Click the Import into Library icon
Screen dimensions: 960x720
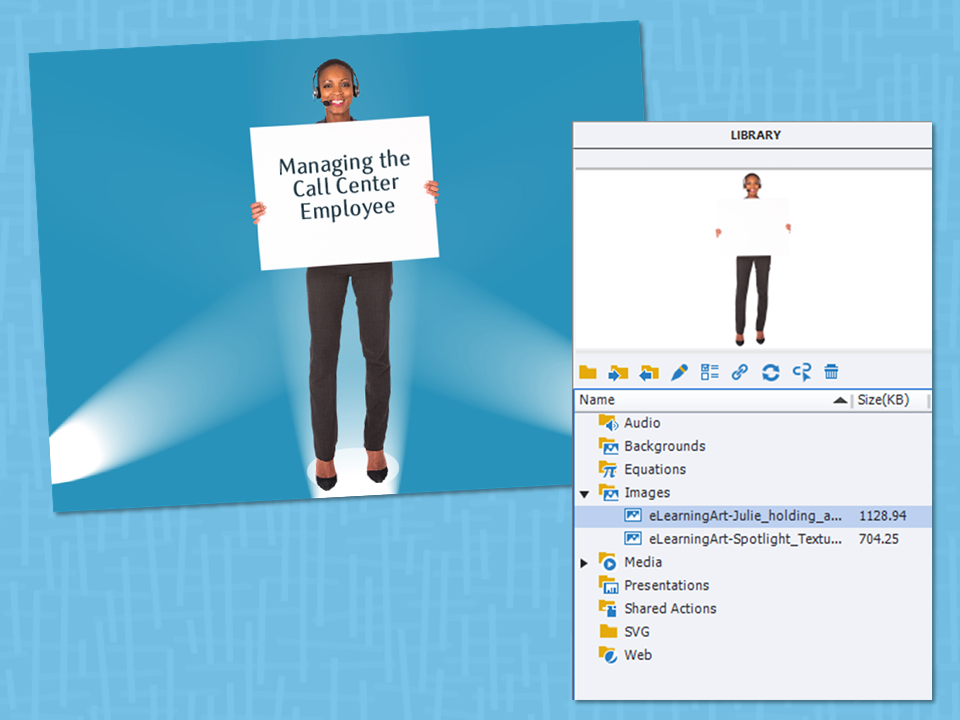pyautogui.click(x=618, y=372)
